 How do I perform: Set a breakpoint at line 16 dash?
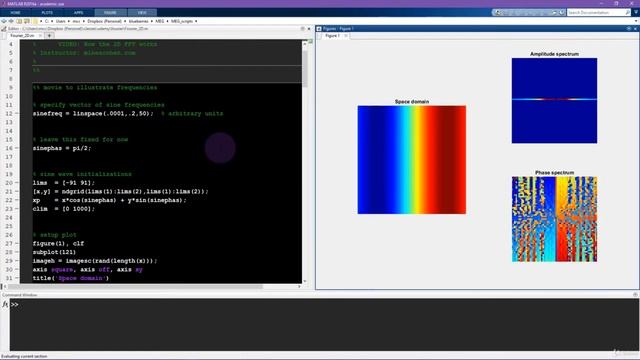pos(17,148)
